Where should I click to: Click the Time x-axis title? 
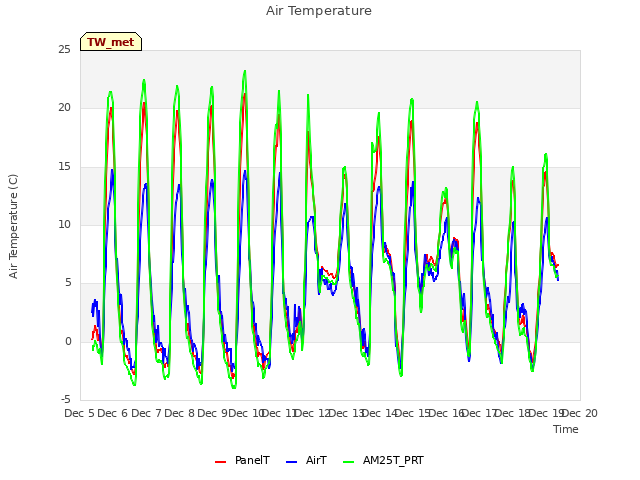click(566, 429)
